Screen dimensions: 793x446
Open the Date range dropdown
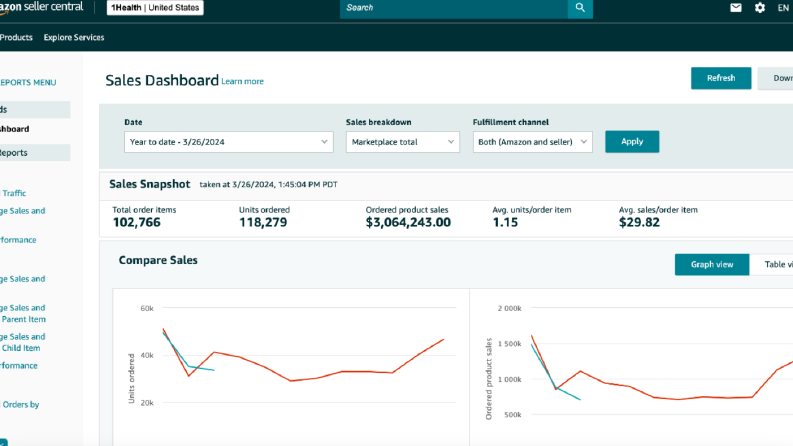229,142
